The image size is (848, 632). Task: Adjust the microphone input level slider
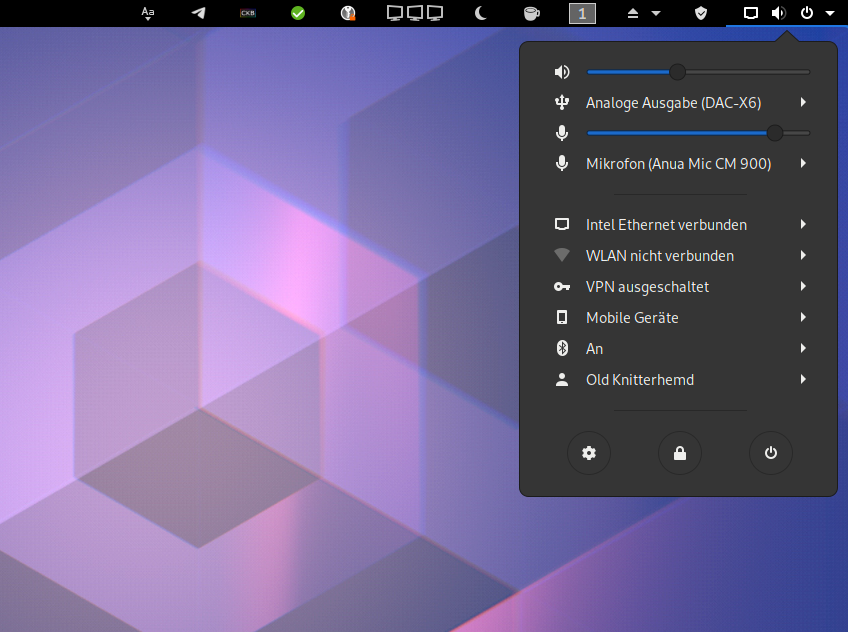coord(698,133)
